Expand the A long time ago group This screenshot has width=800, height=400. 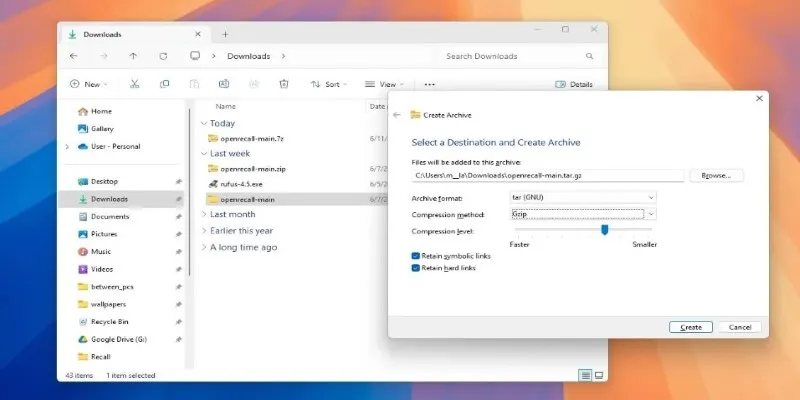coord(204,247)
